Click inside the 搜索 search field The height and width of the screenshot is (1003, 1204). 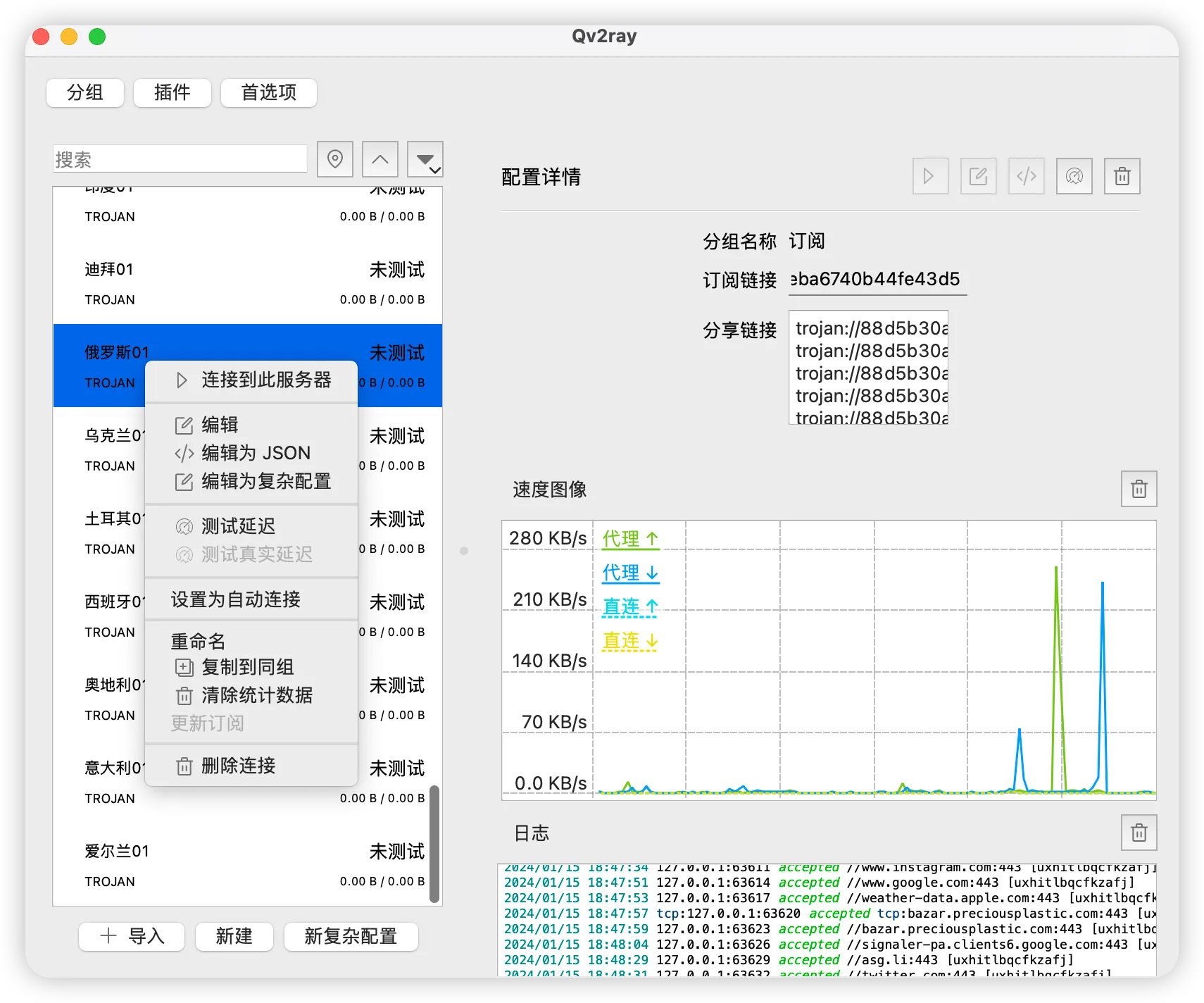pos(180,159)
